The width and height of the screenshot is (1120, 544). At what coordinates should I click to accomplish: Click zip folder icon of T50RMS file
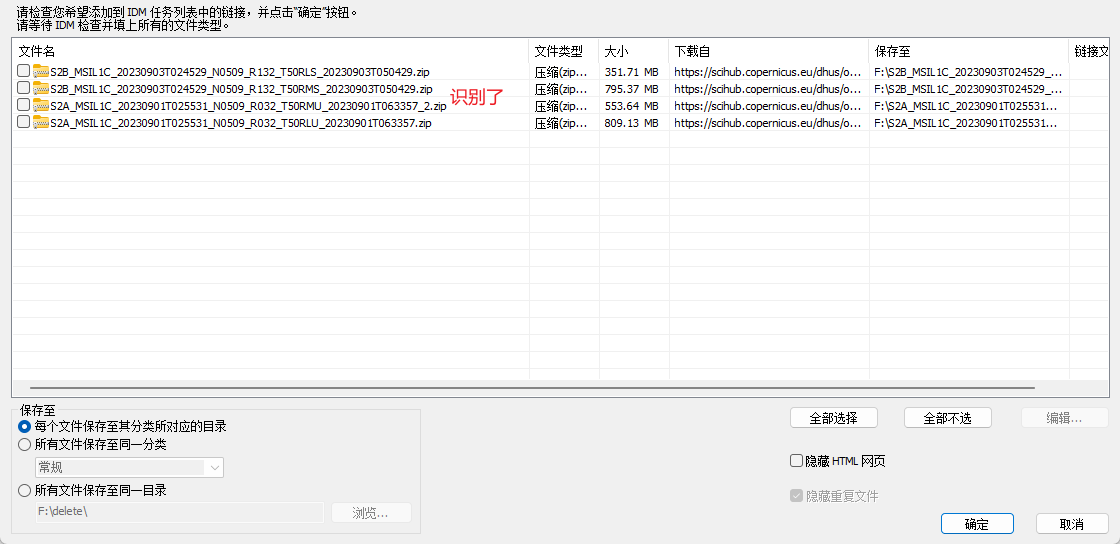pos(41,89)
